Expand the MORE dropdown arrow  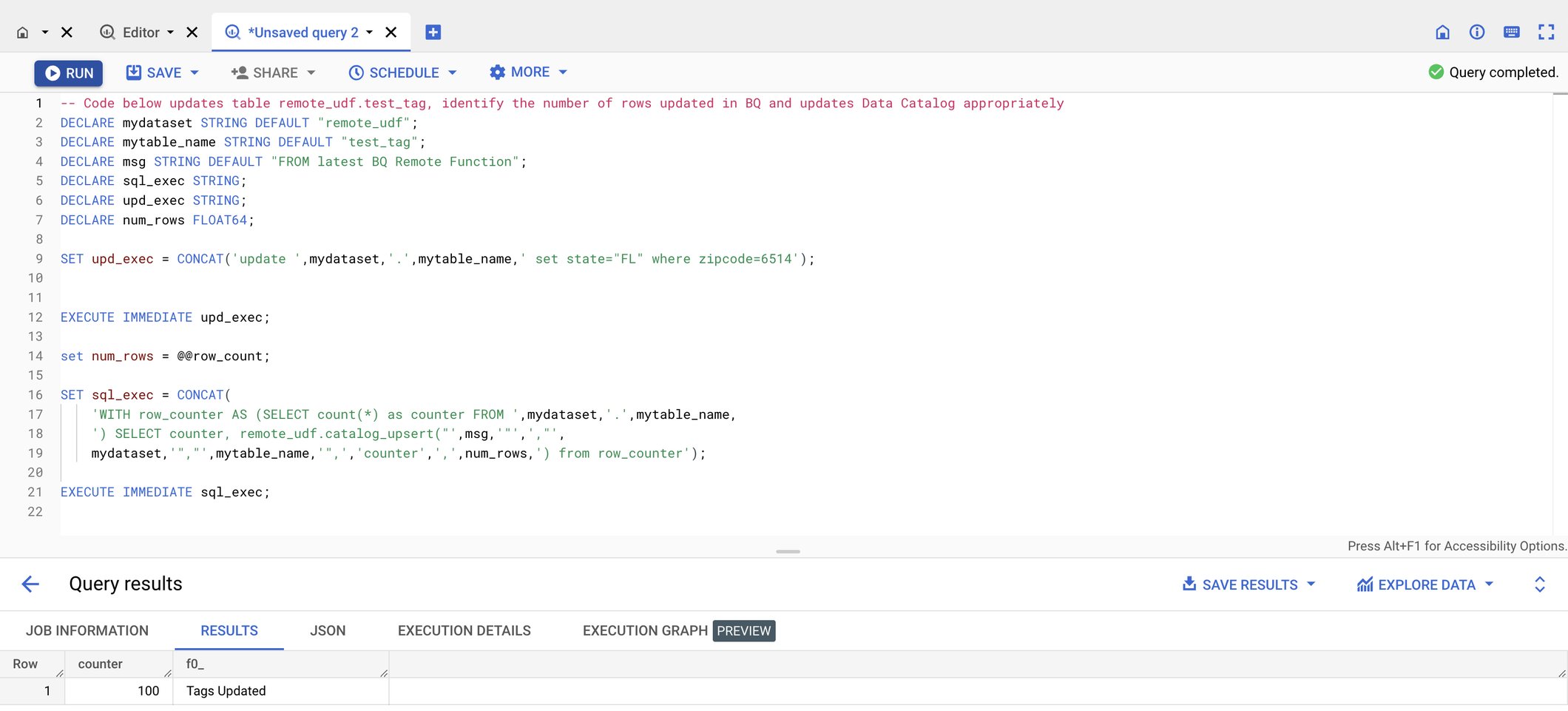pyautogui.click(x=563, y=72)
